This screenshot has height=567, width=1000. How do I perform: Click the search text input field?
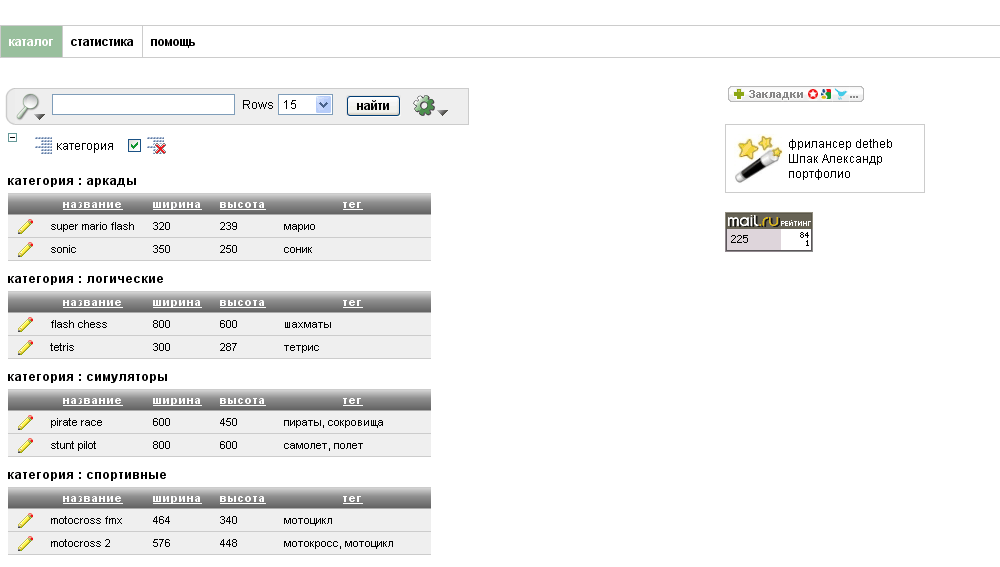pos(143,105)
